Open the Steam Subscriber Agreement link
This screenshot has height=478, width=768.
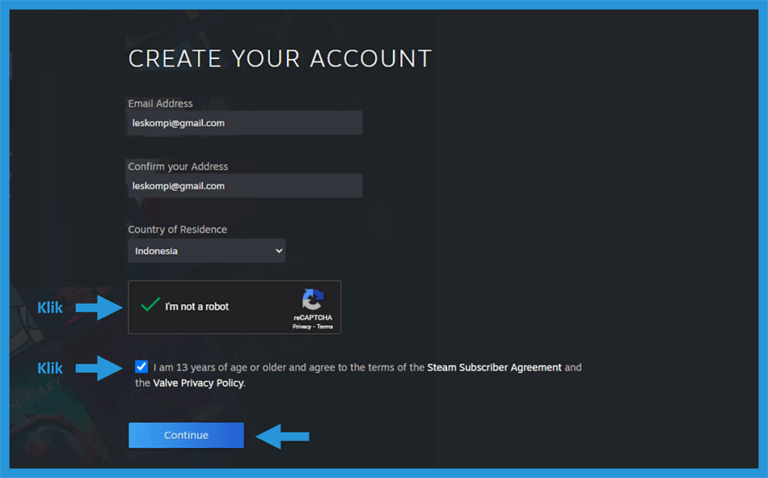coord(494,367)
